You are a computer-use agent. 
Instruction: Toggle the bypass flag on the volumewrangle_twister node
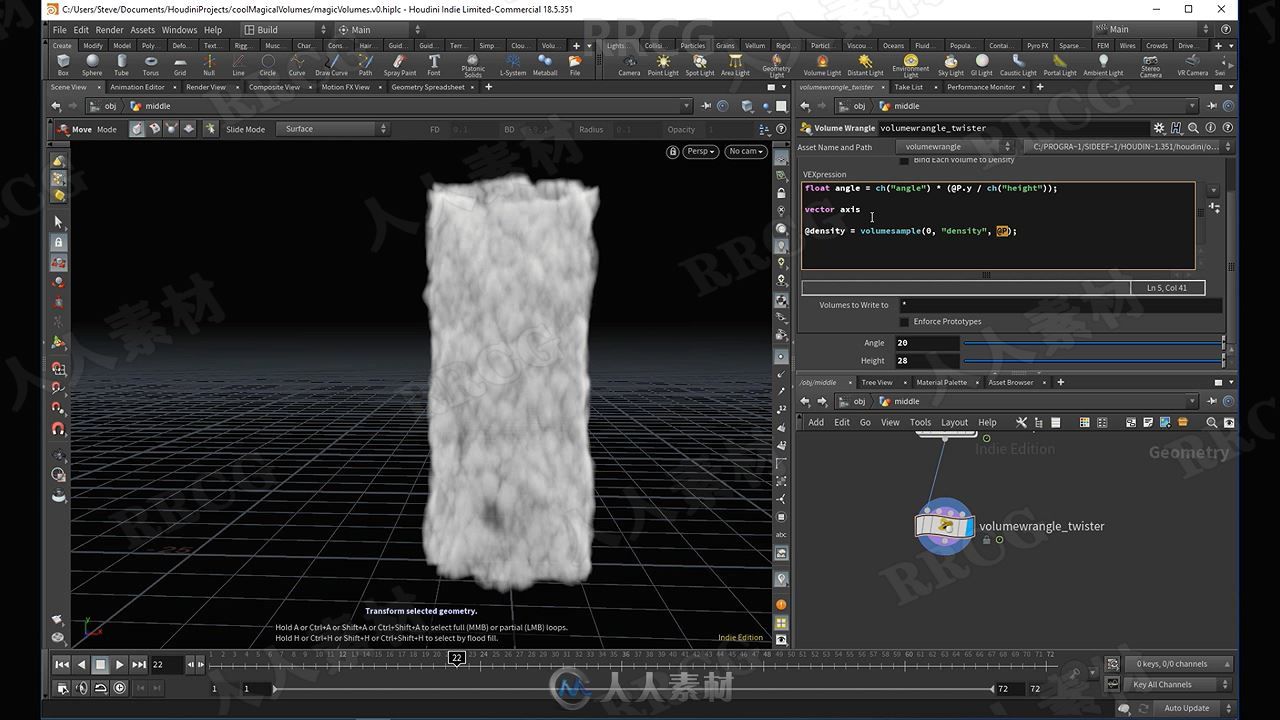[922, 526]
